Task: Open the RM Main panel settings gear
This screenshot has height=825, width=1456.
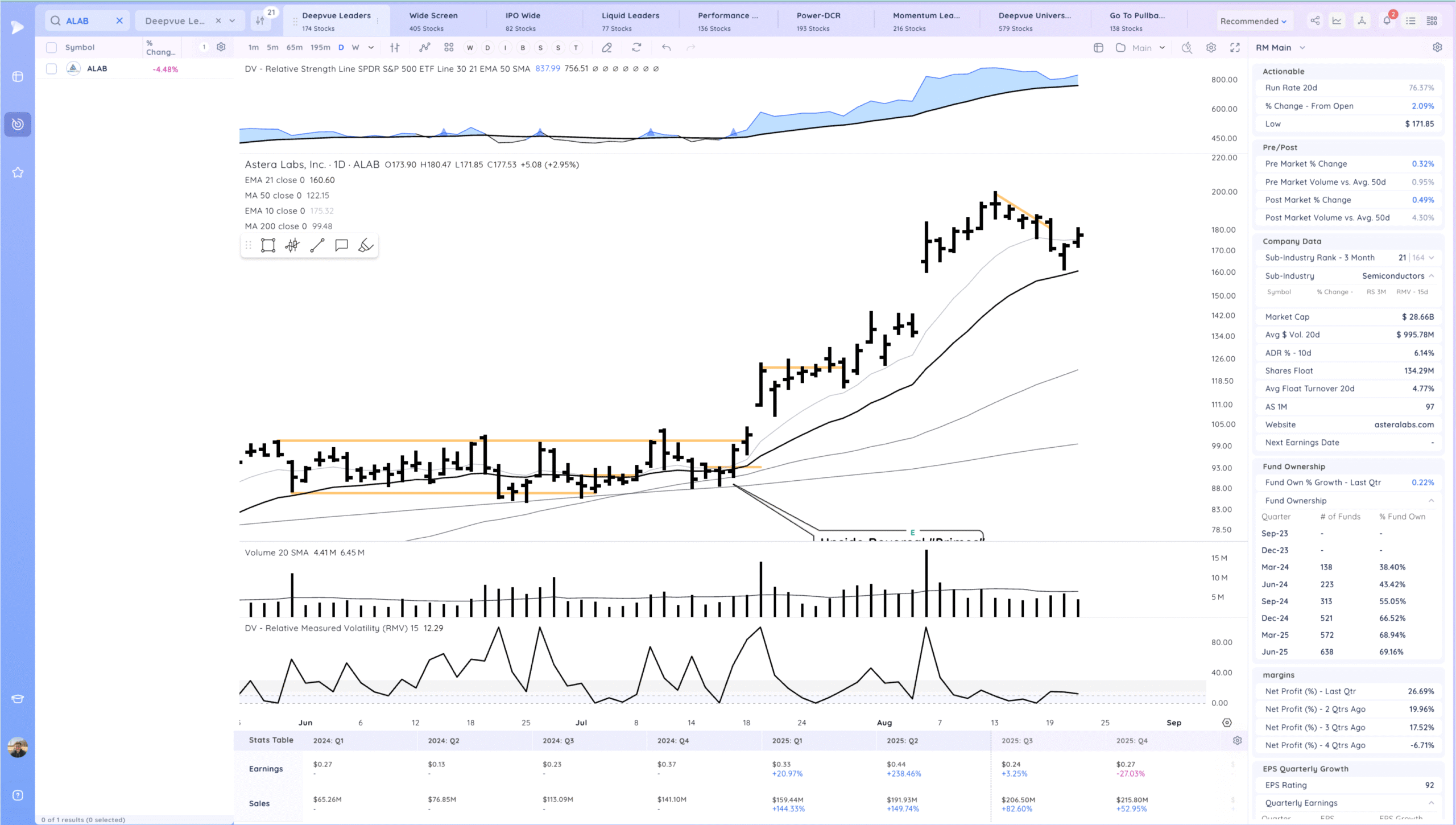Action: (x=1437, y=47)
